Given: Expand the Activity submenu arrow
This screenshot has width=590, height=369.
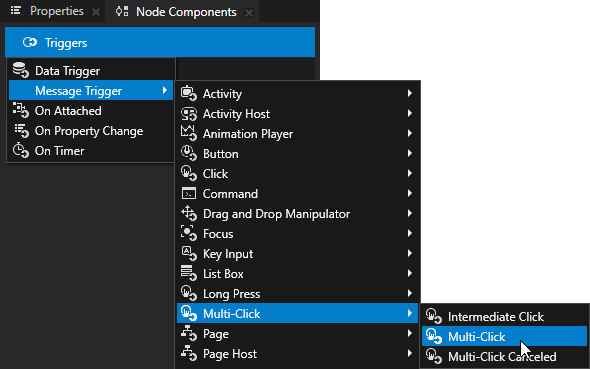Looking at the screenshot, I should coord(409,93).
